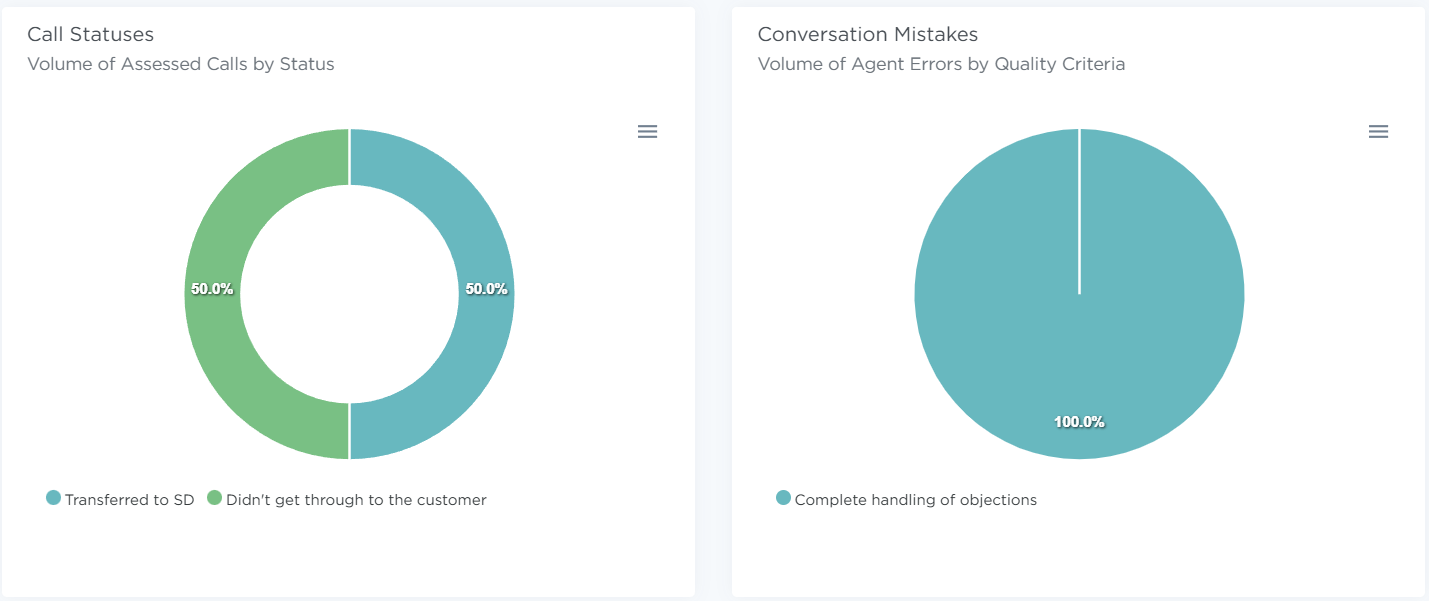
Task: Click the 'Call Statuses' card title
Action: tap(90, 34)
